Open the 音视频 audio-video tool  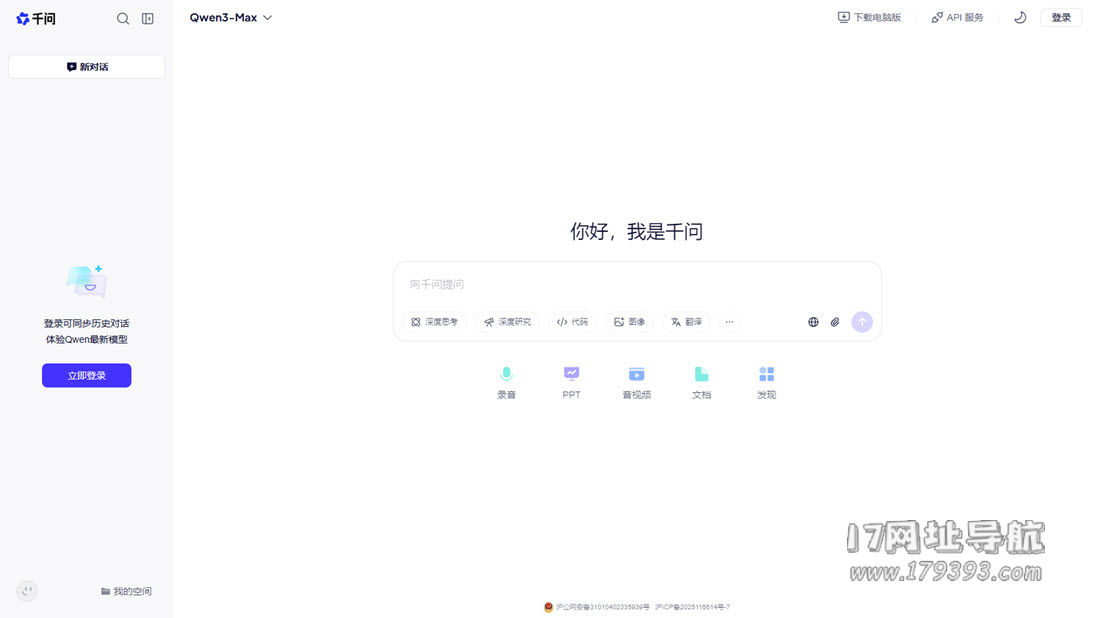[x=636, y=381]
